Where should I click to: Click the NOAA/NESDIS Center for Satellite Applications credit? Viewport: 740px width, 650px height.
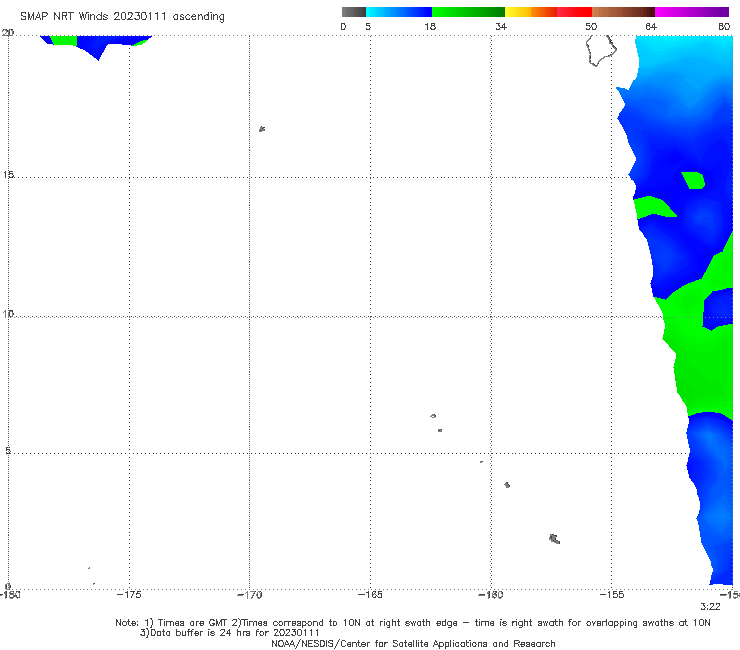(x=413, y=643)
